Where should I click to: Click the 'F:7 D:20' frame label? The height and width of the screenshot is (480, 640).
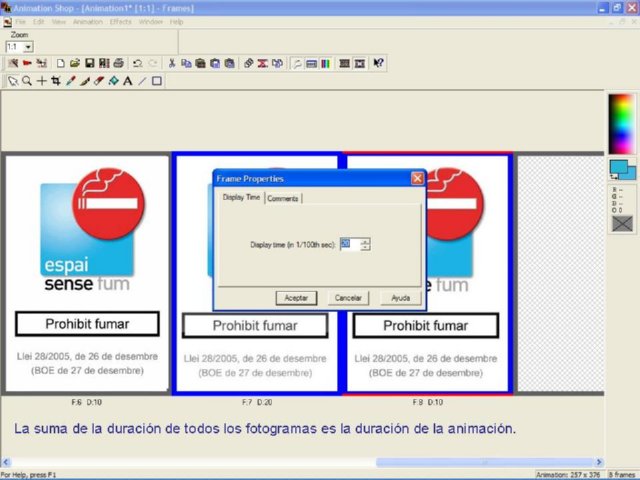[x=257, y=402]
